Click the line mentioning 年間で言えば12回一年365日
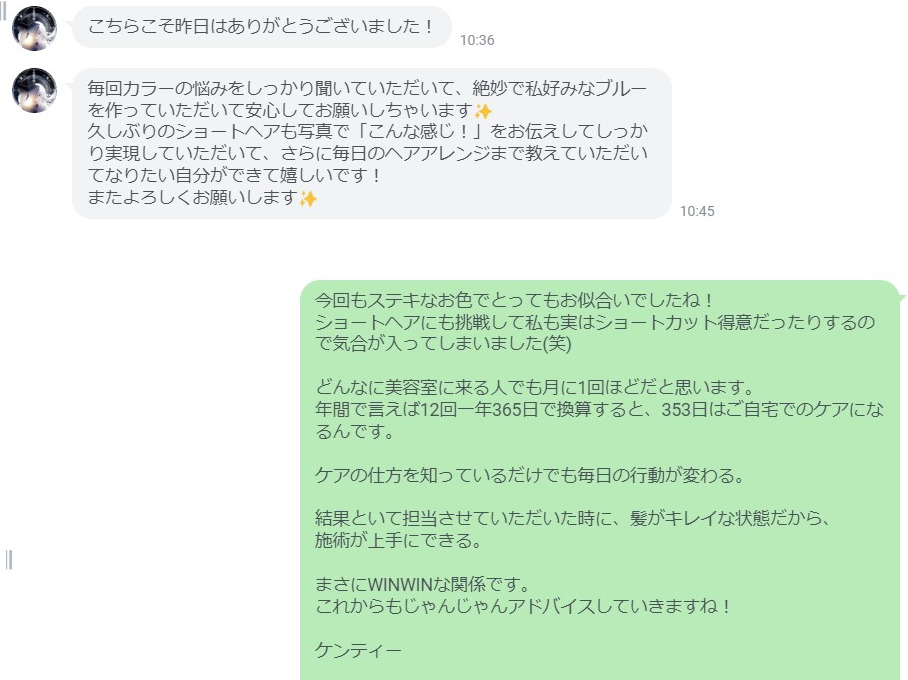Image resolution: width=908 pixels, height=680 pixels. (599, 410)
